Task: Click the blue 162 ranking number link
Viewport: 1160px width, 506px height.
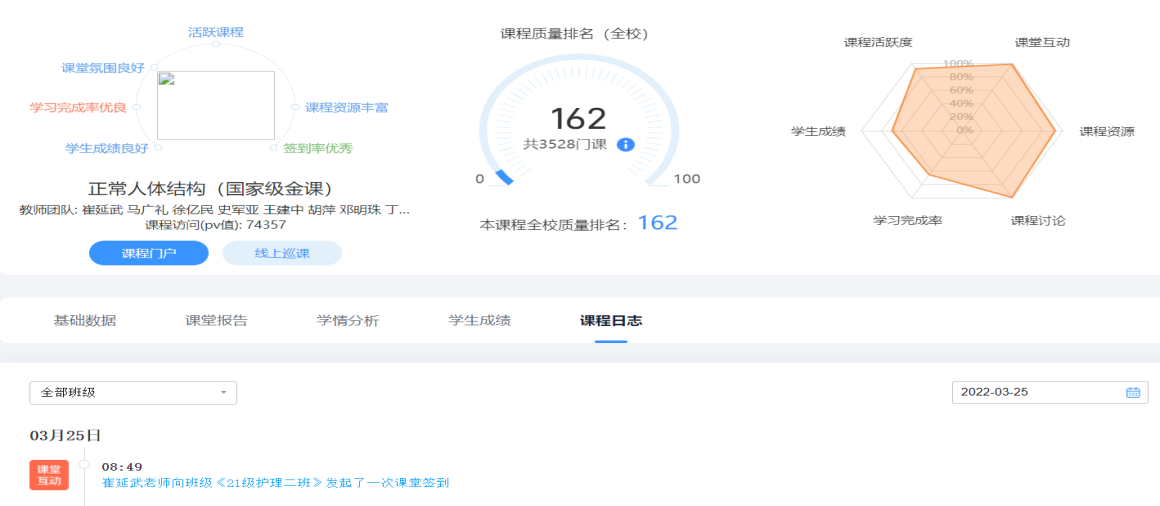Action: tap(657, 223)
